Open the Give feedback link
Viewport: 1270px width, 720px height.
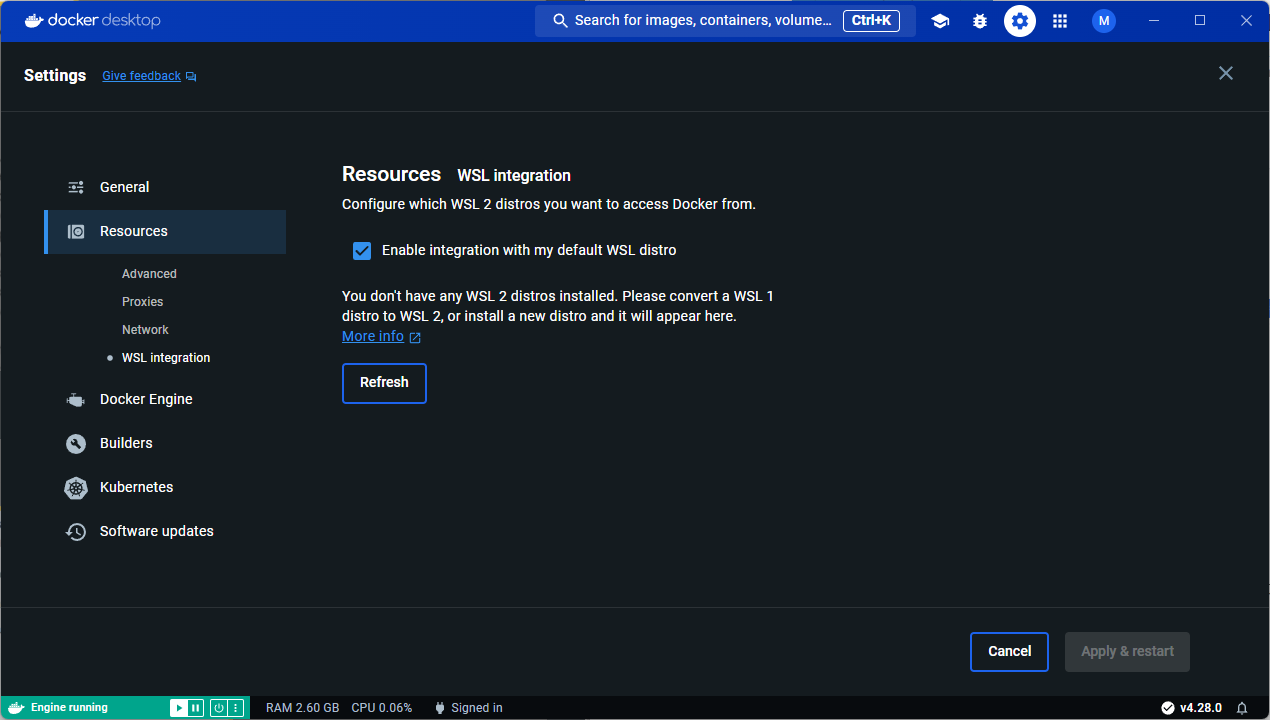[x=141, y=76]
